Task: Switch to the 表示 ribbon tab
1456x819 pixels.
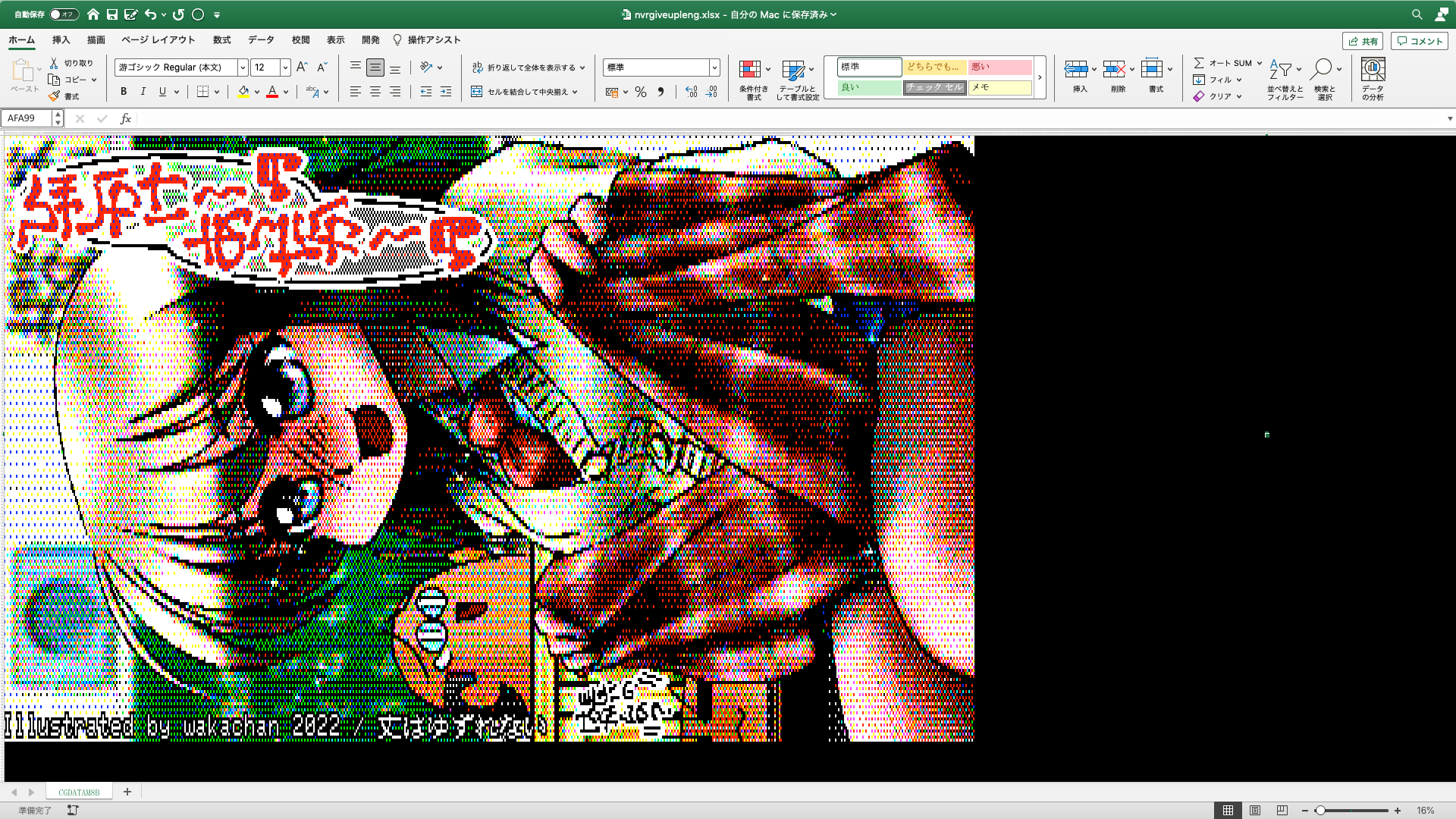Action: click(336, 40)
